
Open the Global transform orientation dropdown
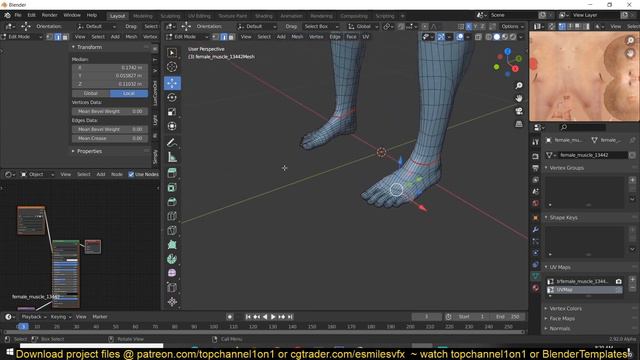pos(363,26)
